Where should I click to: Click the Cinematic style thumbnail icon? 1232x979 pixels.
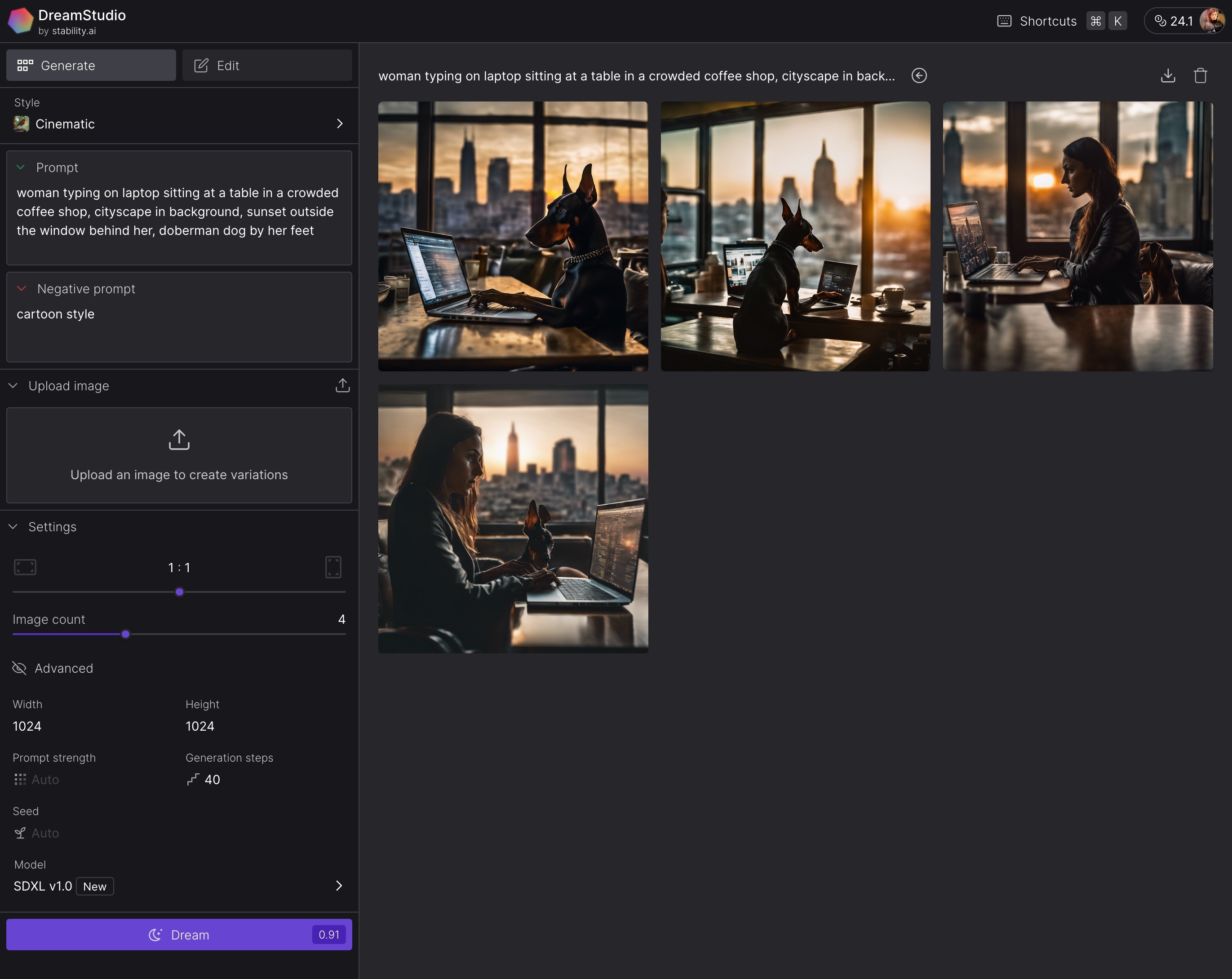(x=21, y=124)
